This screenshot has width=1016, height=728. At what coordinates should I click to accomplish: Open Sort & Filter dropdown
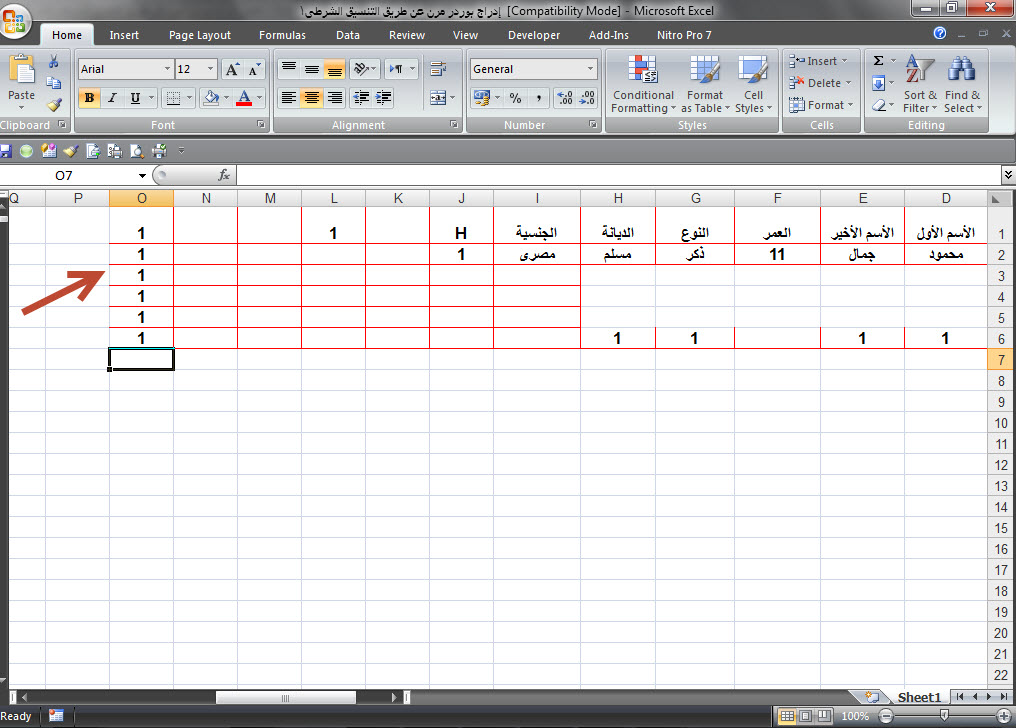point(920,84)
